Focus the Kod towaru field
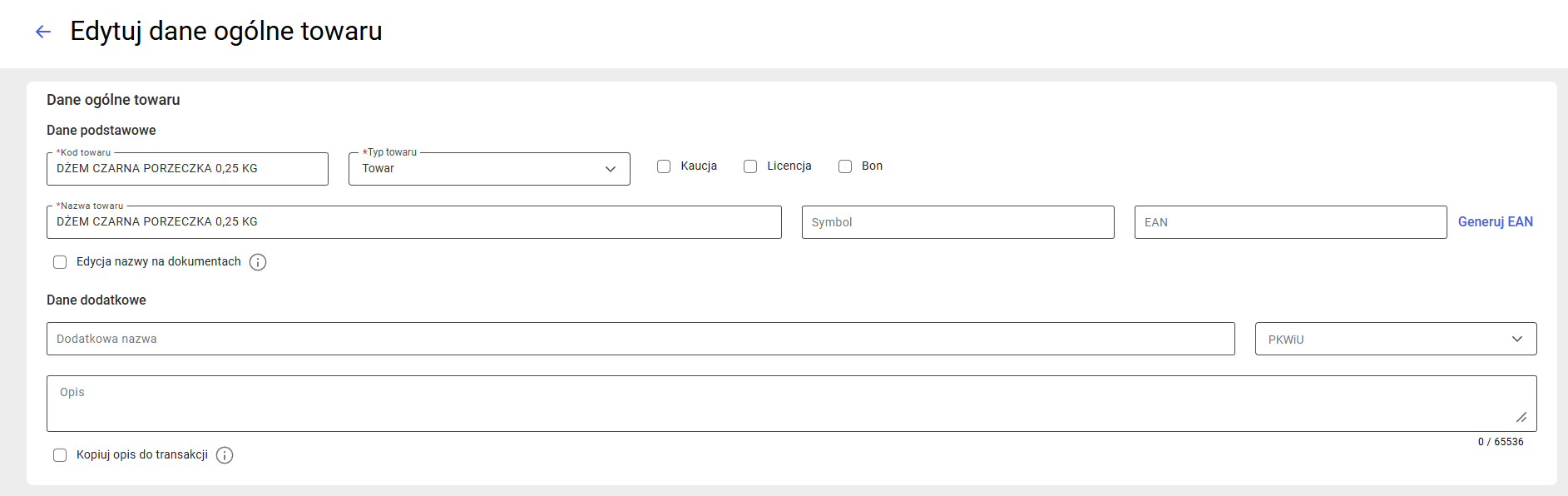The height and width of the screenshot is (496, 1568). pyautogui.click(x=187, y=169)
